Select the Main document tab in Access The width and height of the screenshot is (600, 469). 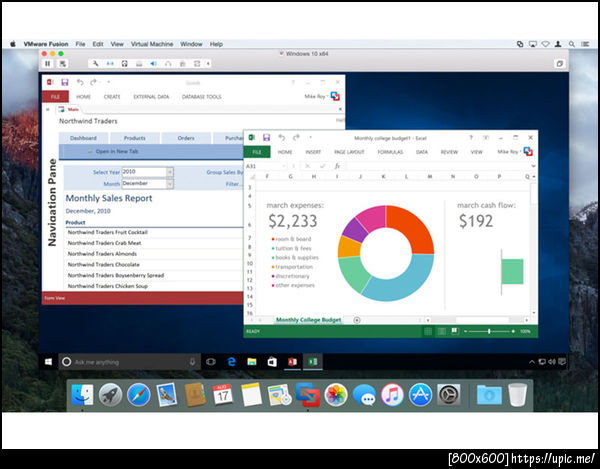click(x=69, y=109)
